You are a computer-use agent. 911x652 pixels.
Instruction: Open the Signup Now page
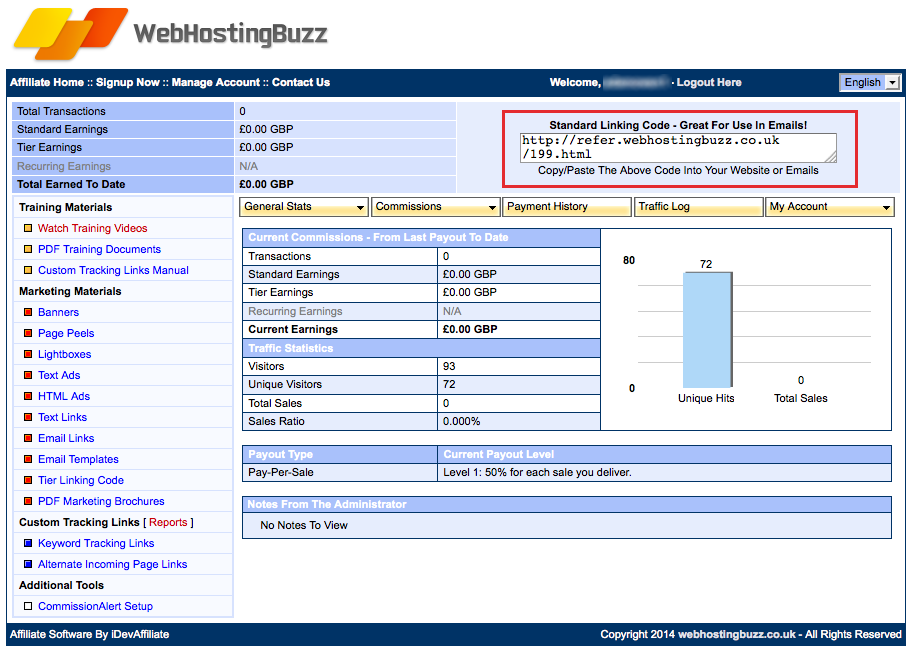tap(128, 83)
